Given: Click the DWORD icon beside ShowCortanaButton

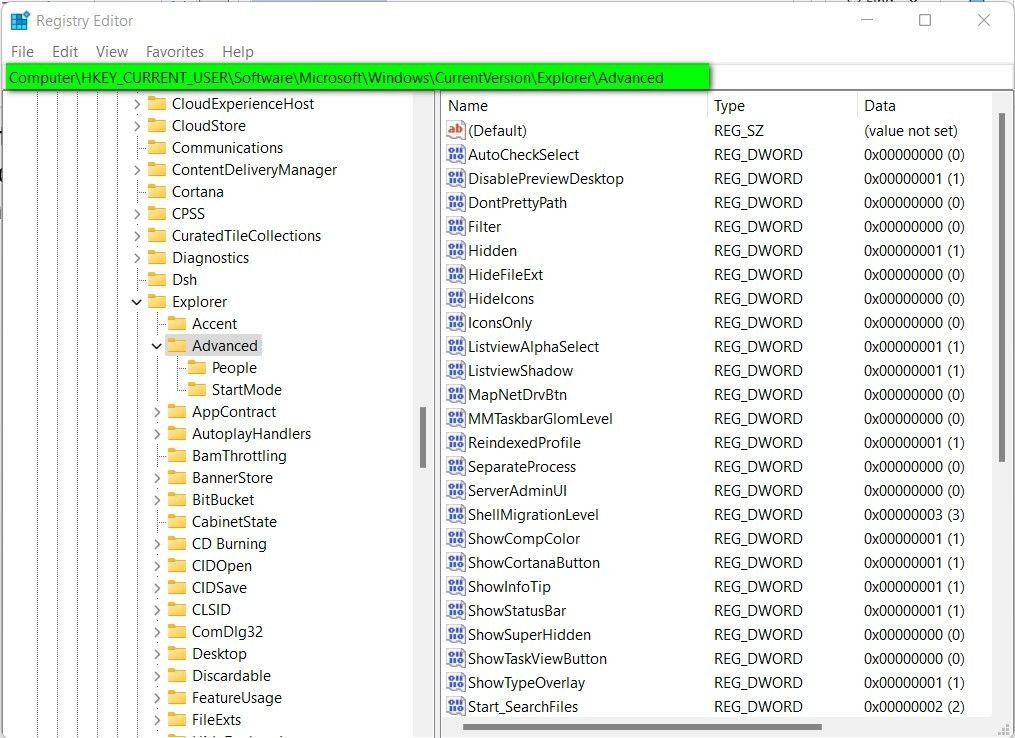Looking at the screenshot, I should (456, 562).
